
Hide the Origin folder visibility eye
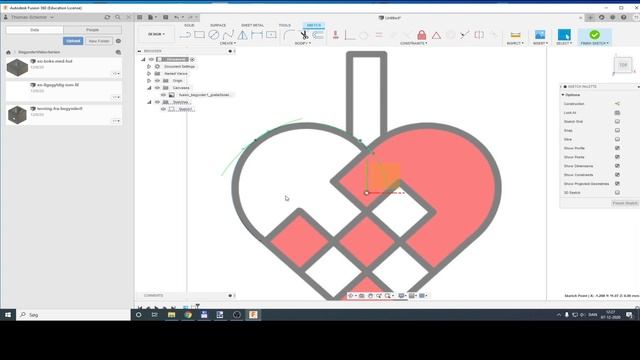pos(157,81)
